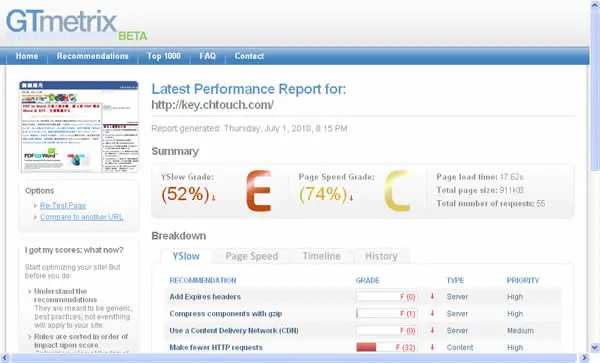Click the down arrow next to 52% score

pos(214,198)
